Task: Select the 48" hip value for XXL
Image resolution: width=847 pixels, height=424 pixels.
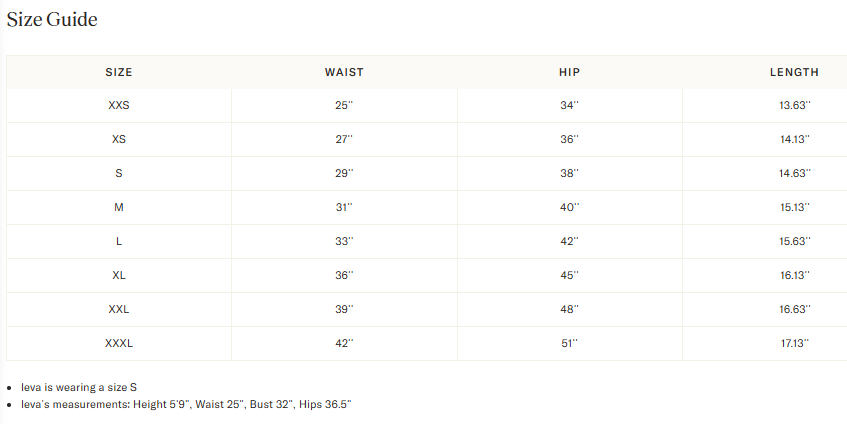Action: tap(569, 309)
